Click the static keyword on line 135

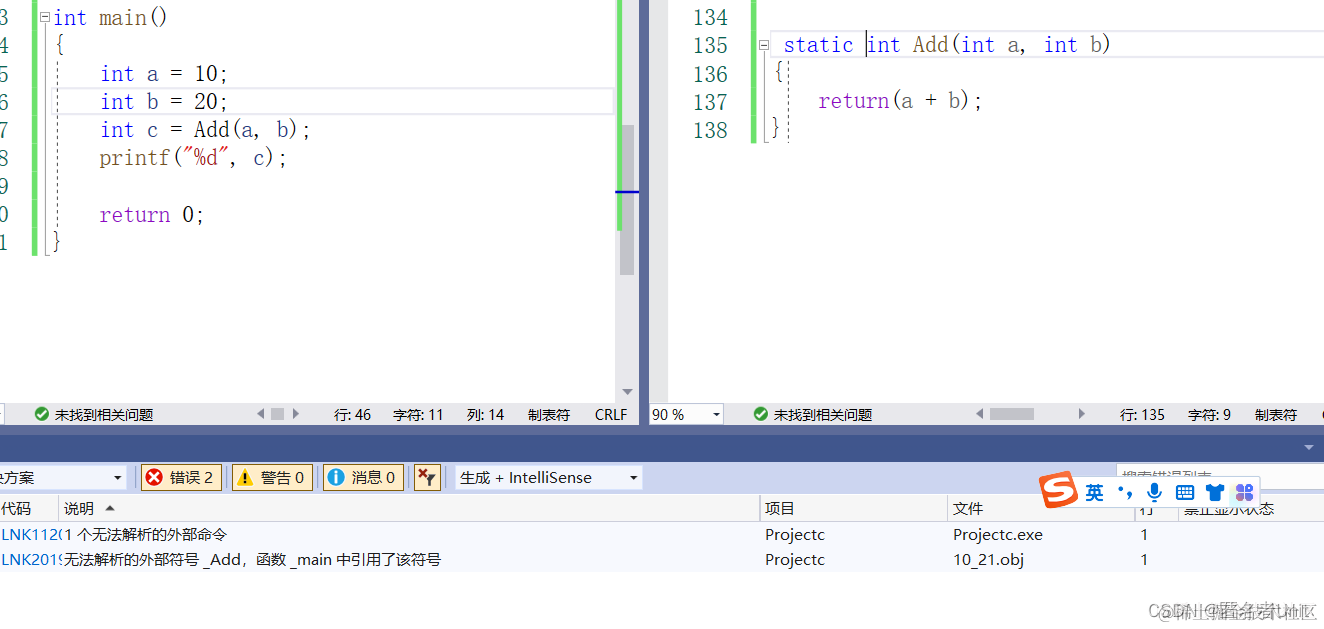pos(818,45)
